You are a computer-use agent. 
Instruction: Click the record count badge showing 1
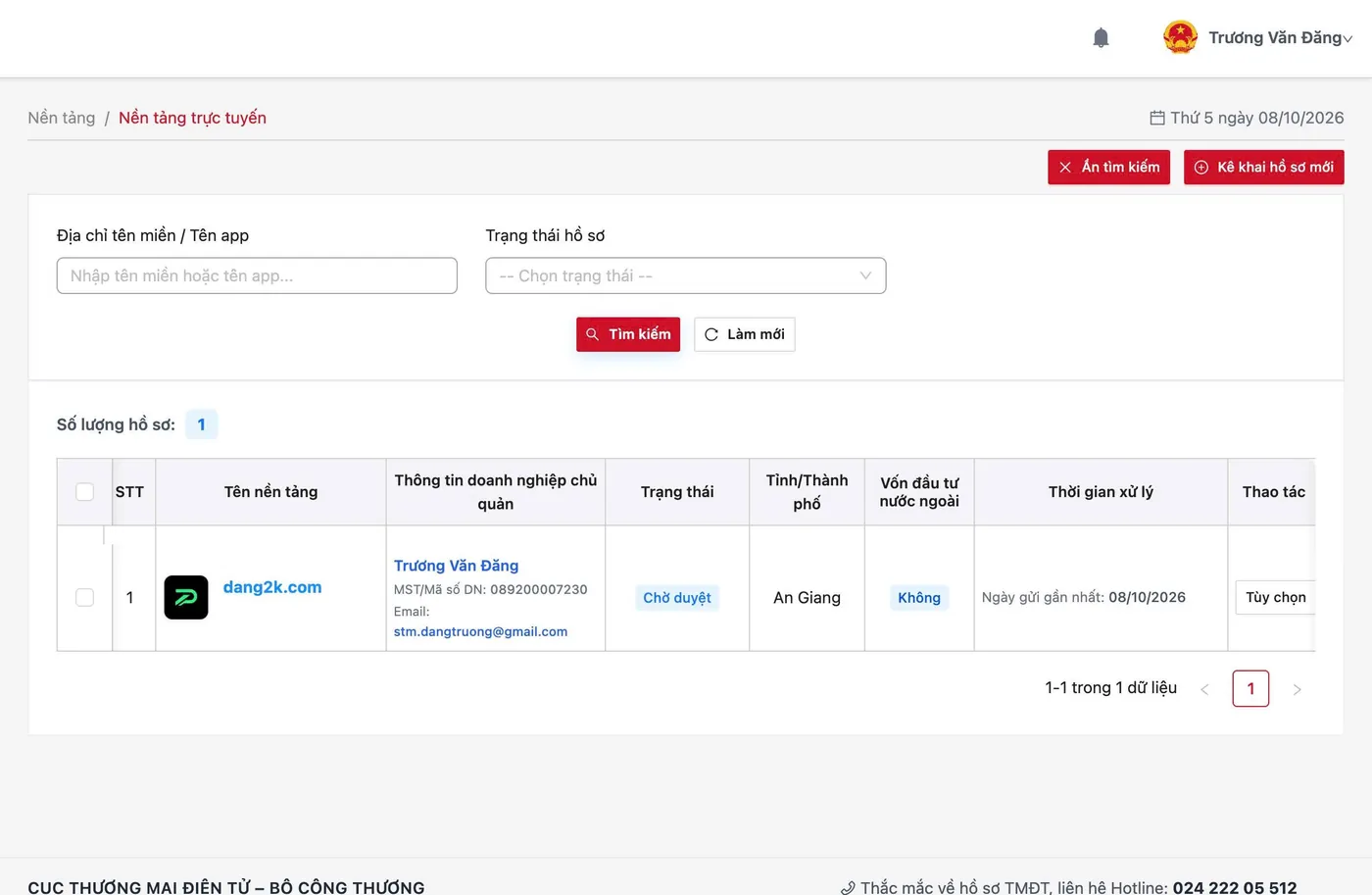pyautogui.click(x=202, y=424)
